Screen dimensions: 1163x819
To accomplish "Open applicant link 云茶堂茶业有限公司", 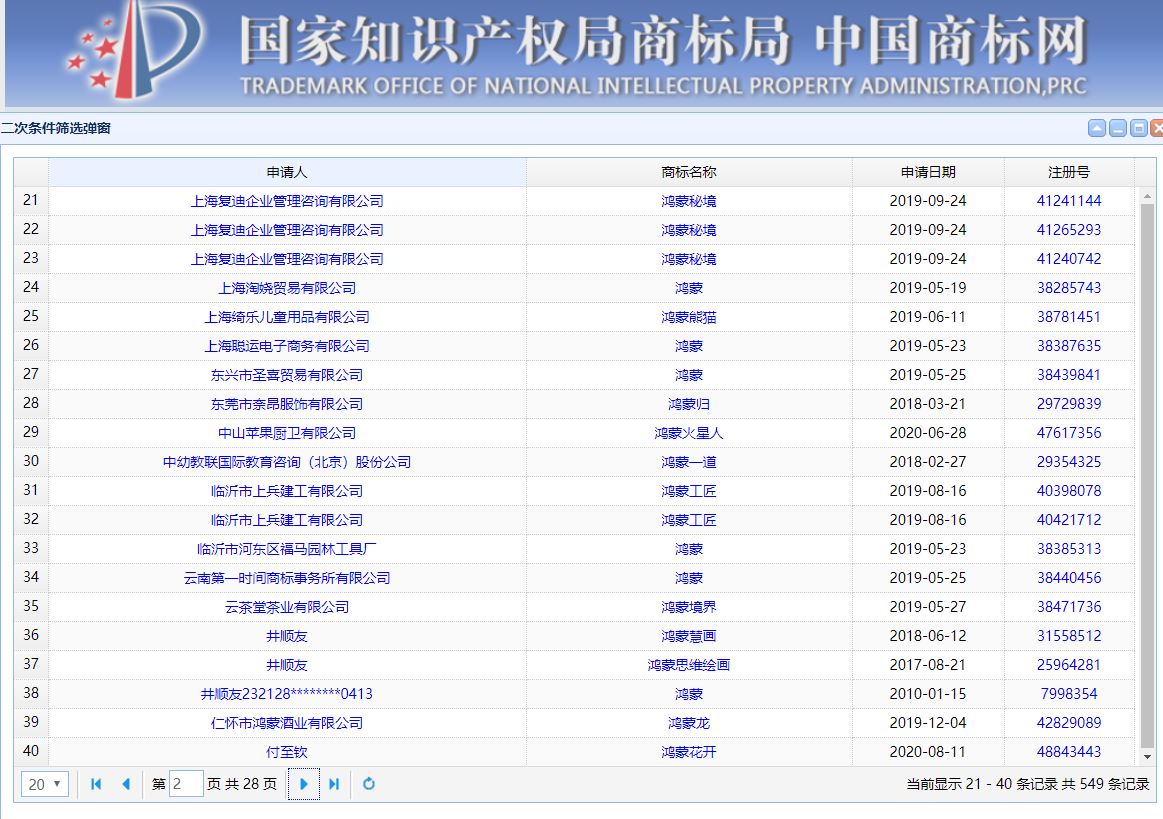I will click(283, 606).
